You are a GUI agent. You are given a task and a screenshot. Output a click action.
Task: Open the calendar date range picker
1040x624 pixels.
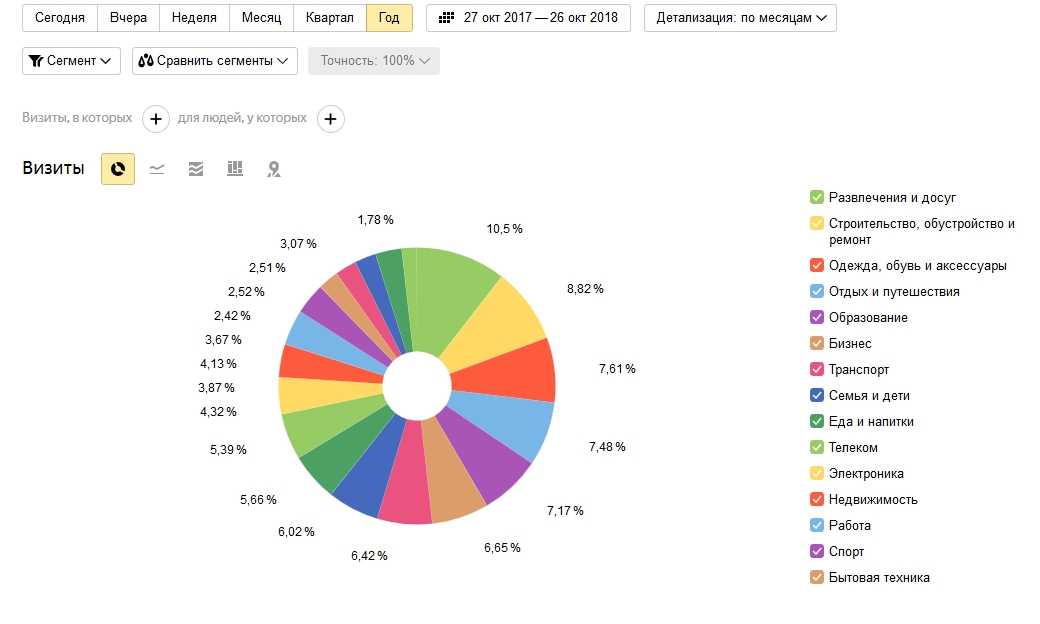[x=528, y=18]
